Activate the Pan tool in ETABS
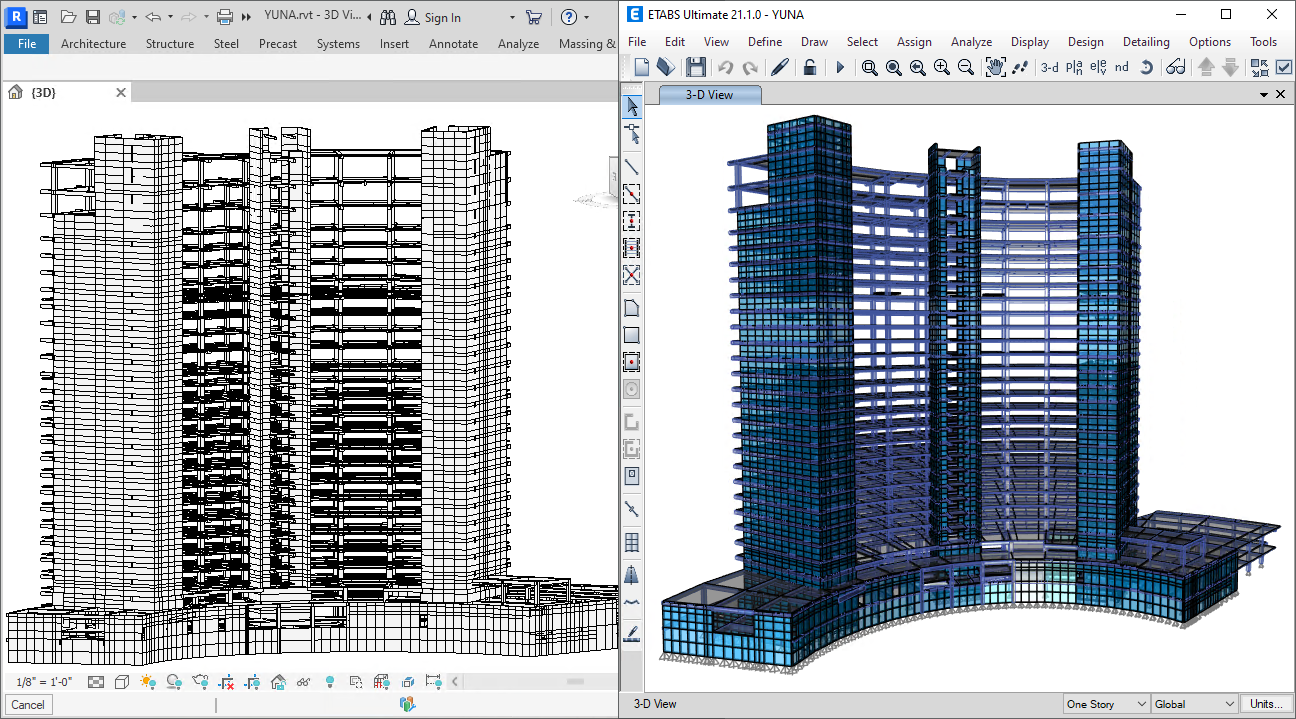Screen dimensions: 1296x719 [996, 67]
